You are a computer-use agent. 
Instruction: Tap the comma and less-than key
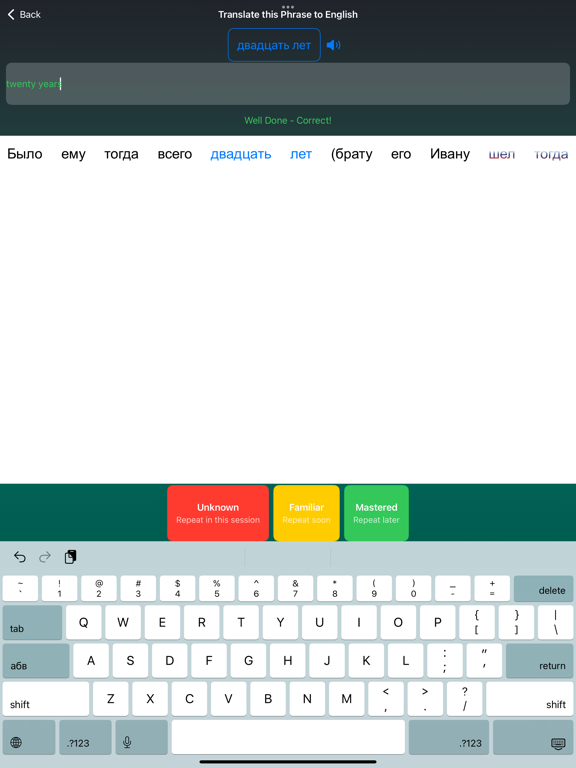[x=386, y=699]
